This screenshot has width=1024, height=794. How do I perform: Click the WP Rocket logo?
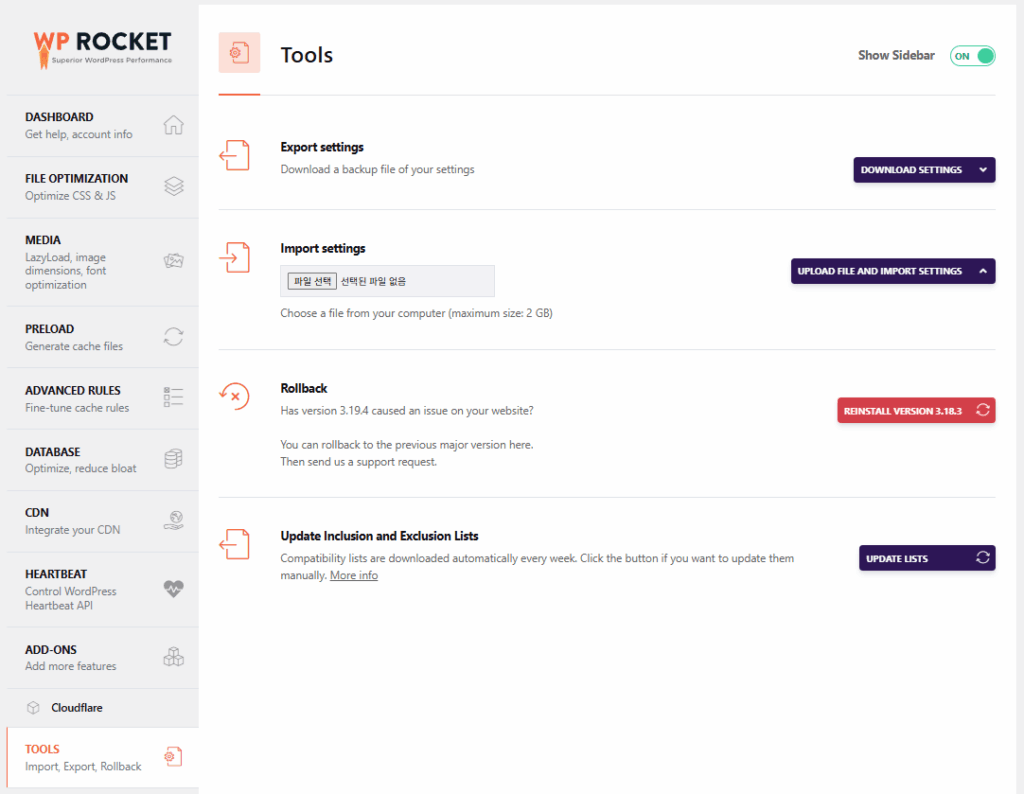coord(102,47)
